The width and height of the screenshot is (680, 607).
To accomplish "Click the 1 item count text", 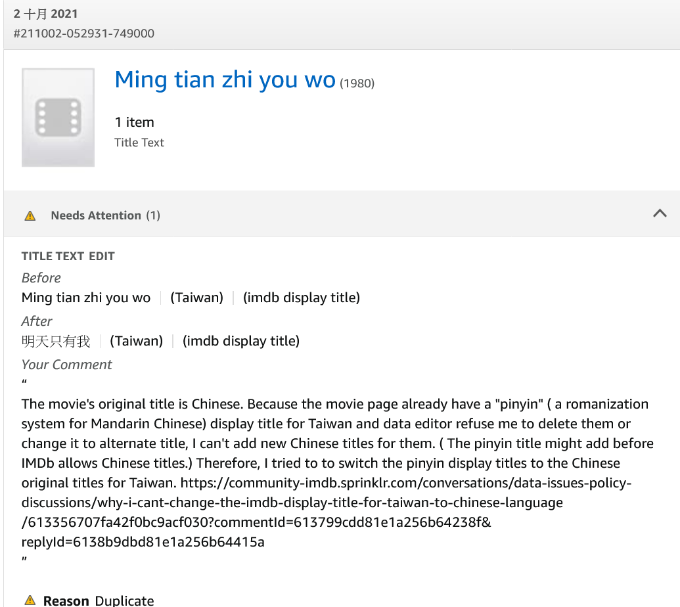I will 134,122.
